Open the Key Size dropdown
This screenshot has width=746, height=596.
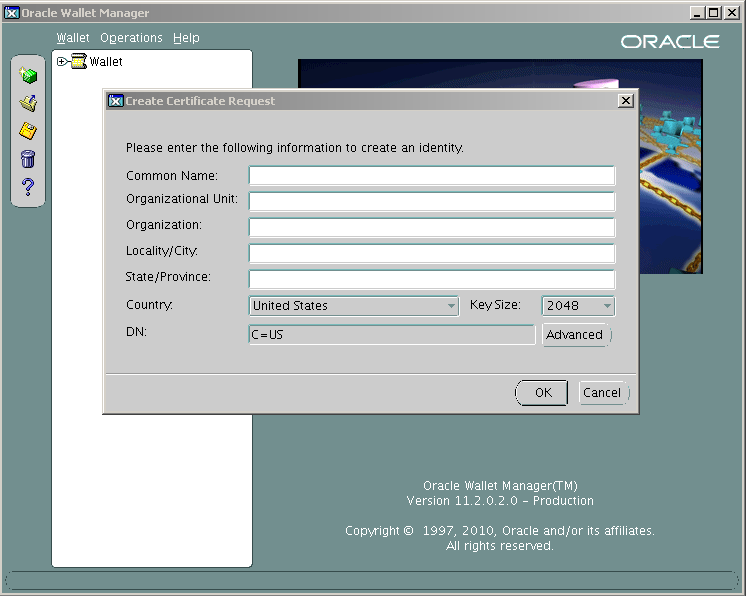point(578,306)
